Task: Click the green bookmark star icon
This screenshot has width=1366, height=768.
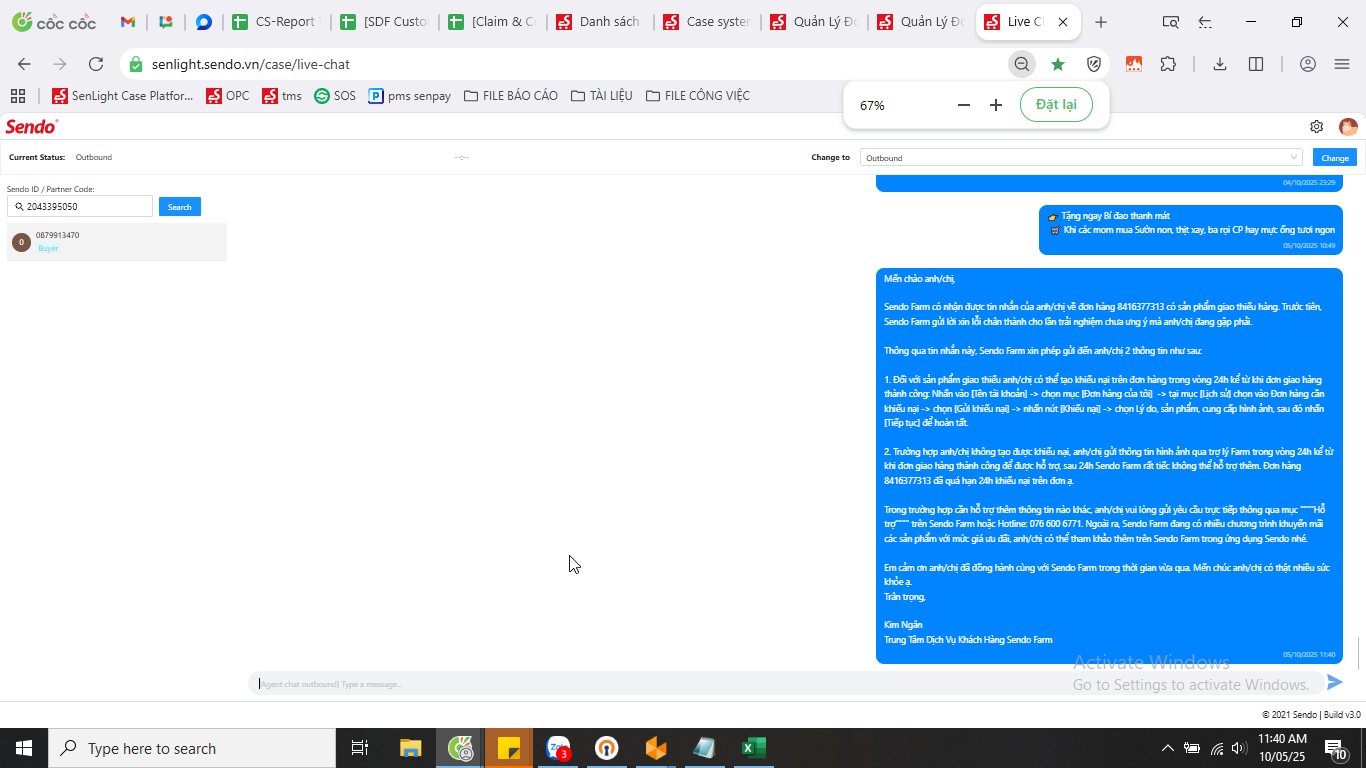Action: click(x=1058, y=64)
